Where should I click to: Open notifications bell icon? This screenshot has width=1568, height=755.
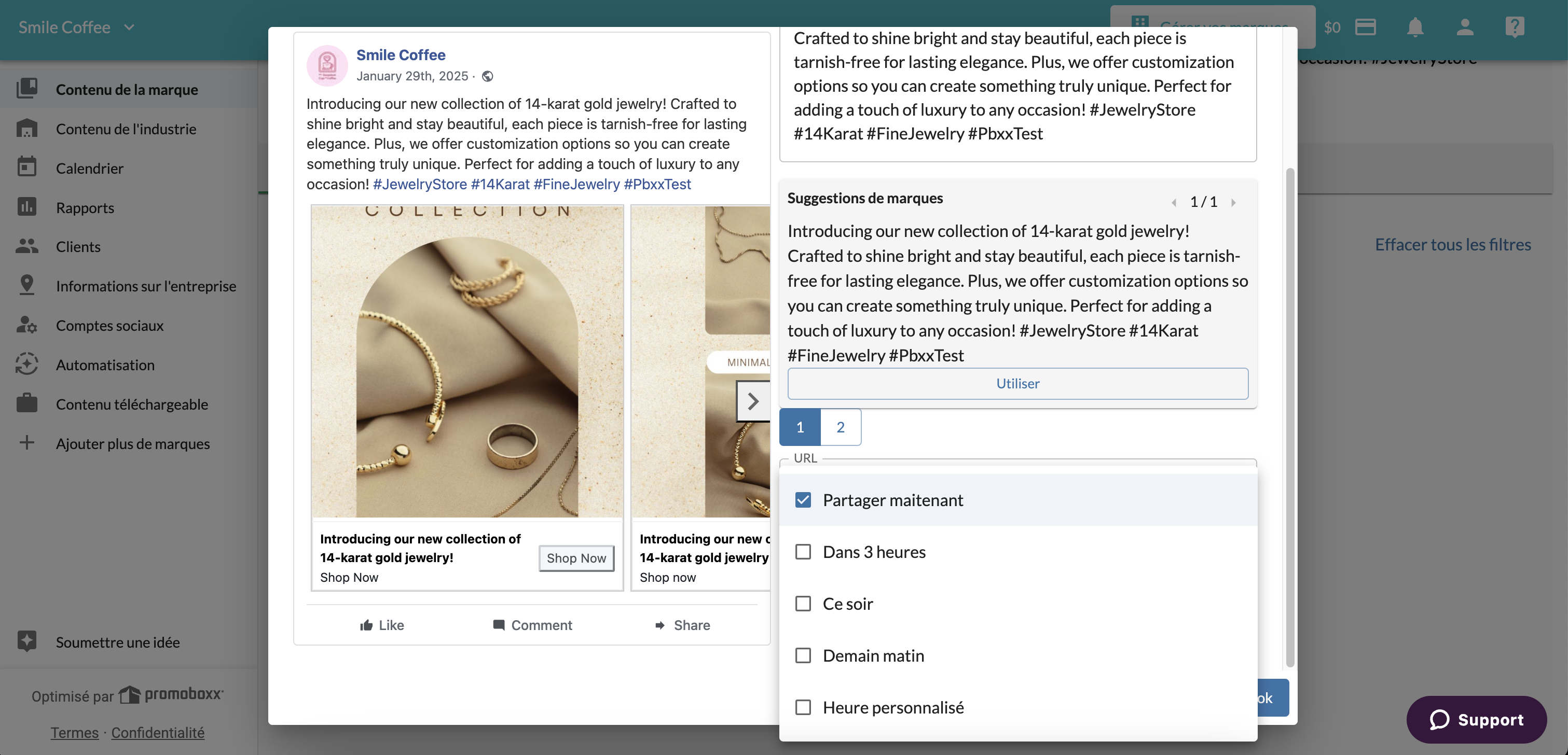click(x=1415, y=27)
